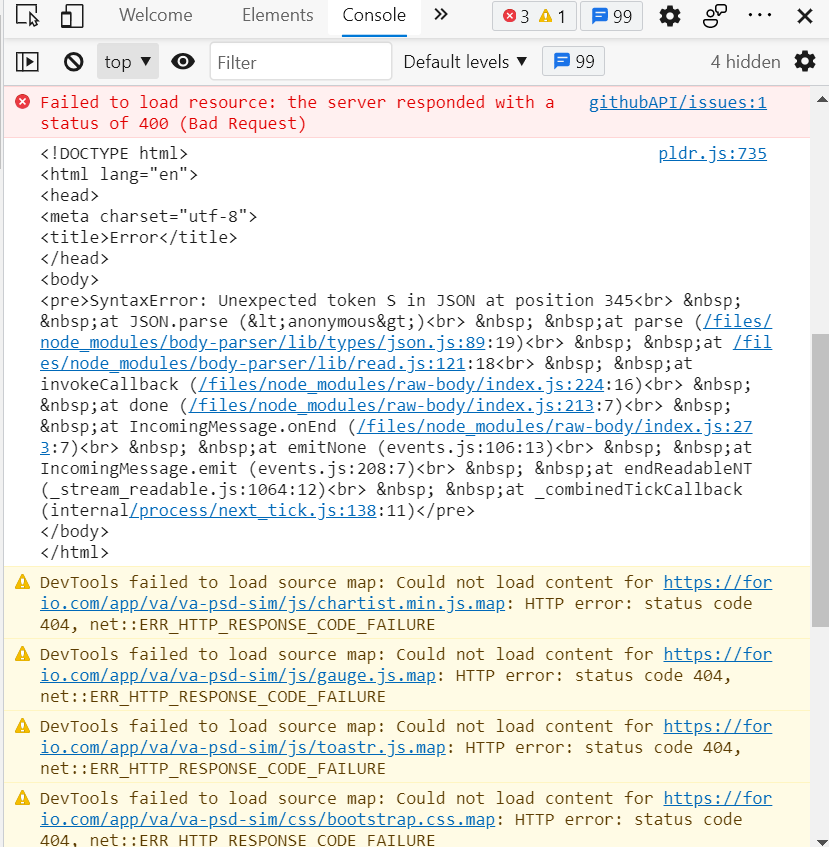Open the Issues panel showing 99 issues
This screenshot has height=847, width=829.
(x=611, y=16)
